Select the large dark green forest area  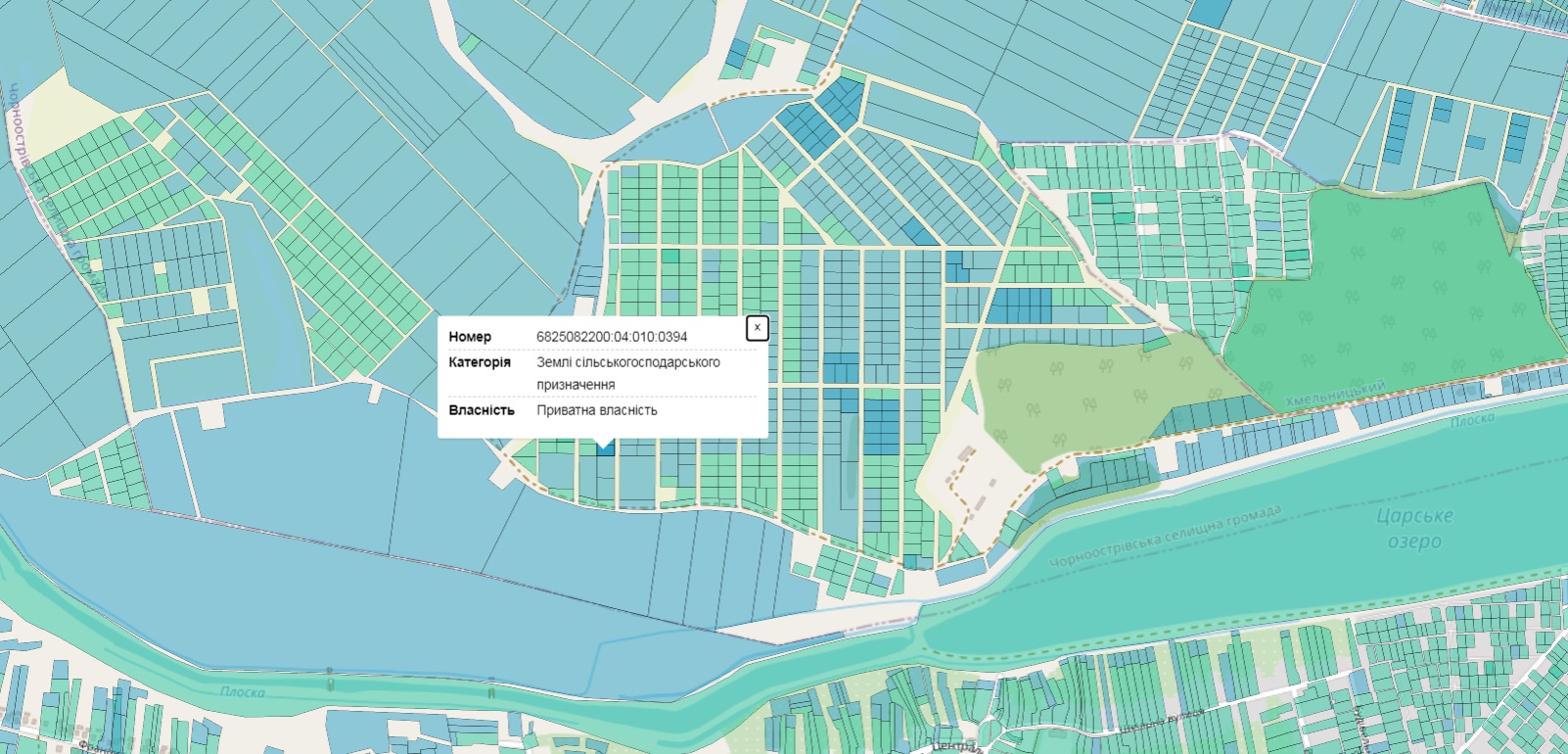pos(1390,284)
